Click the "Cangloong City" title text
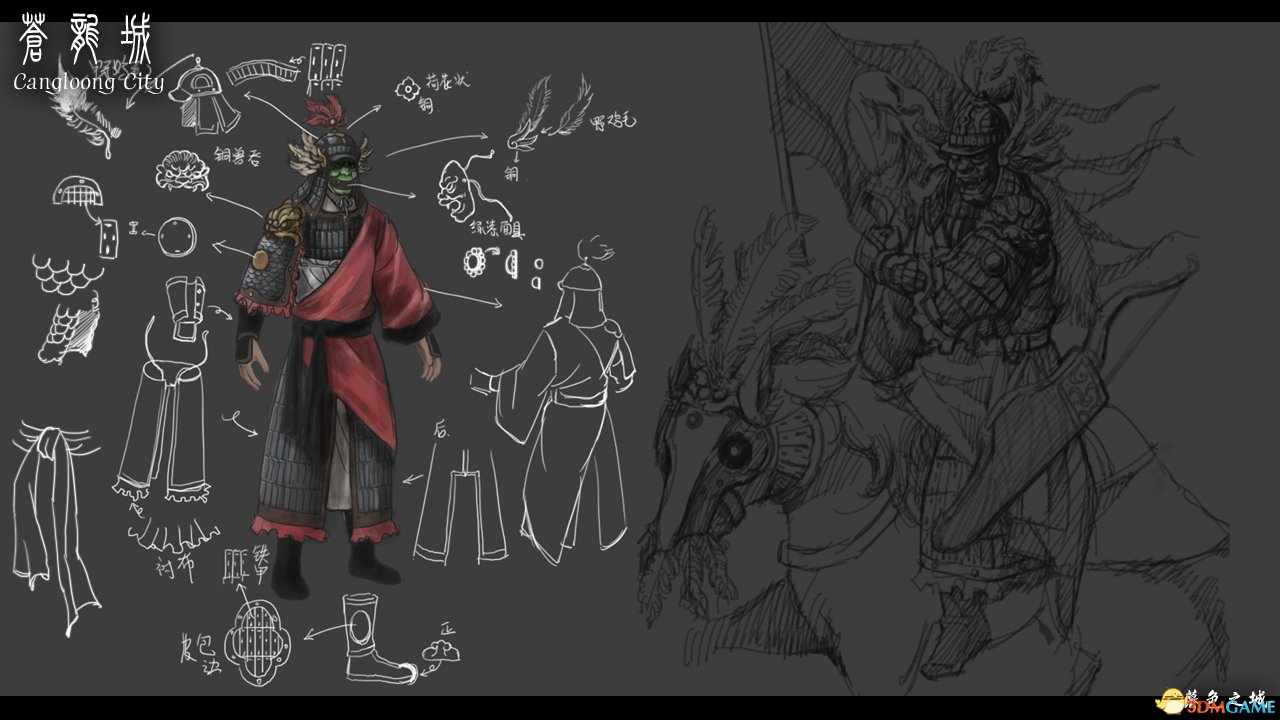The image size is (1280, 720). [88, 81]
